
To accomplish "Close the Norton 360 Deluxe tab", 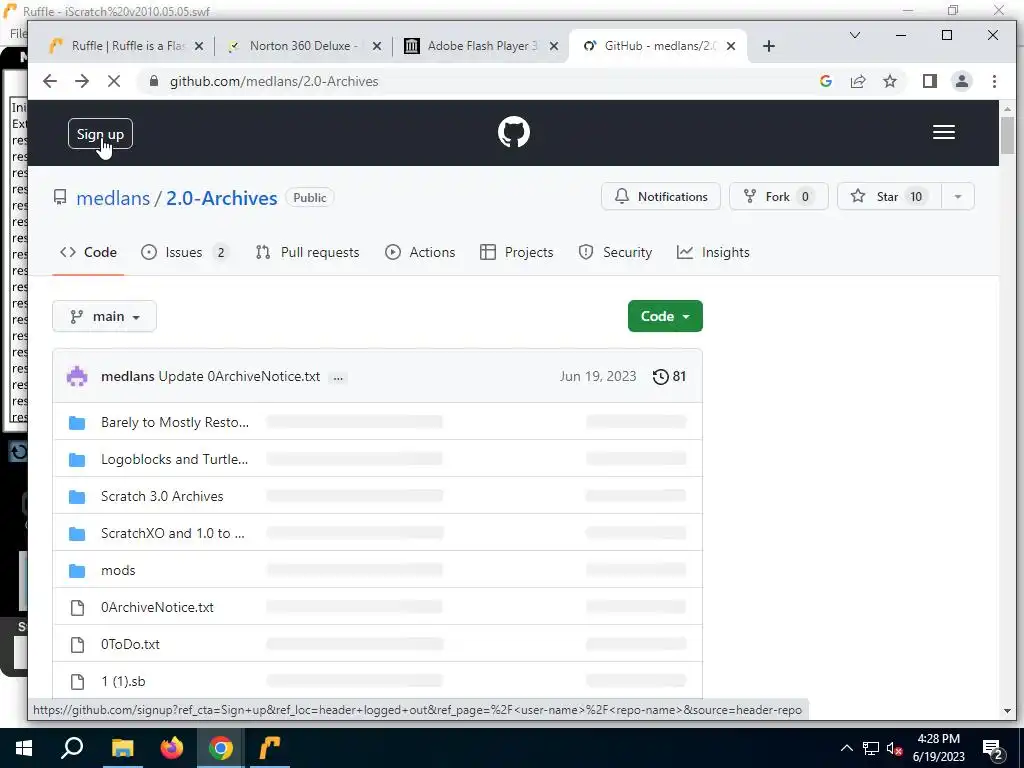I will point(377,46).
